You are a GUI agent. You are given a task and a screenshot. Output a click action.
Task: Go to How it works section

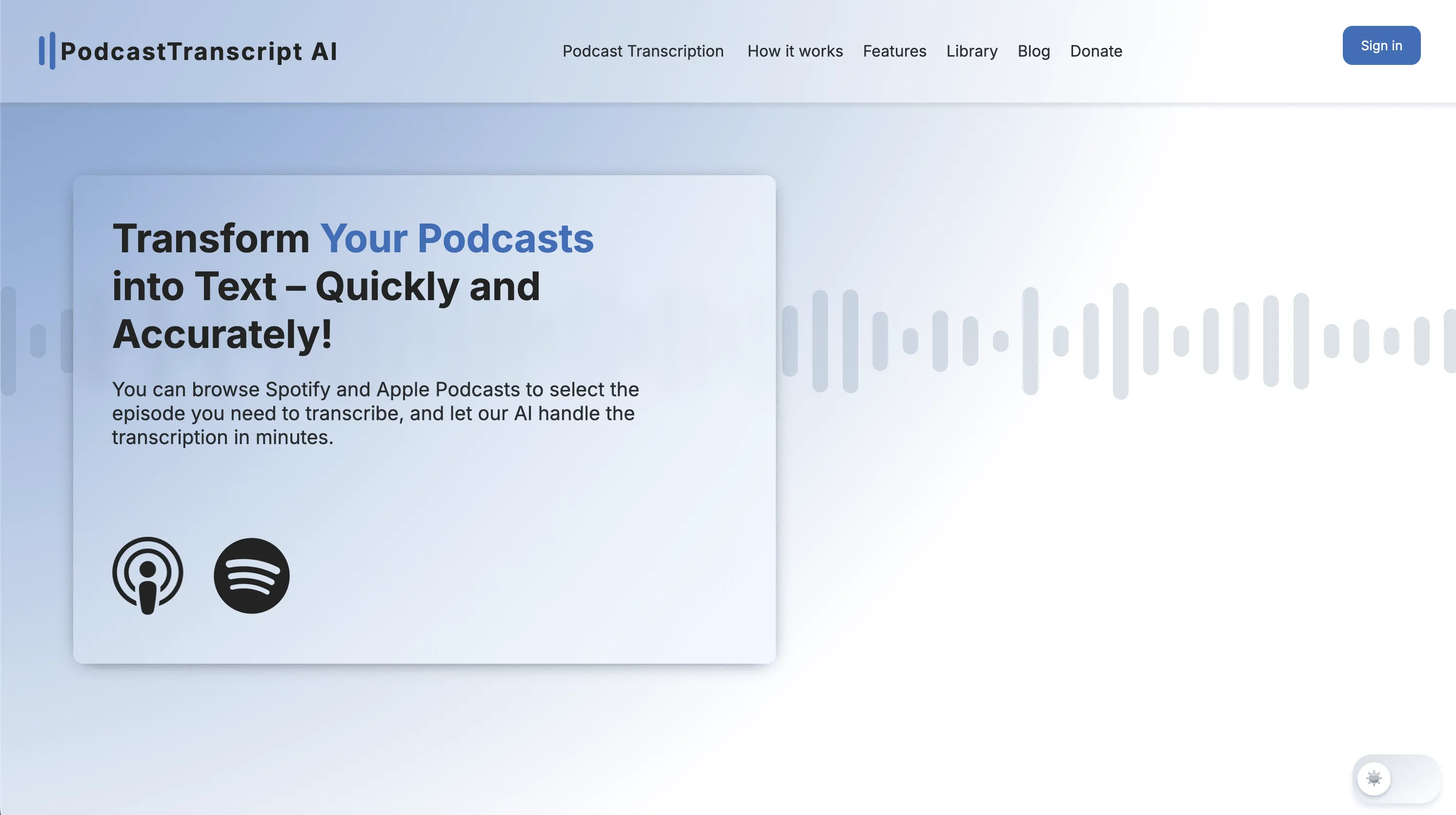click(795, 51)
